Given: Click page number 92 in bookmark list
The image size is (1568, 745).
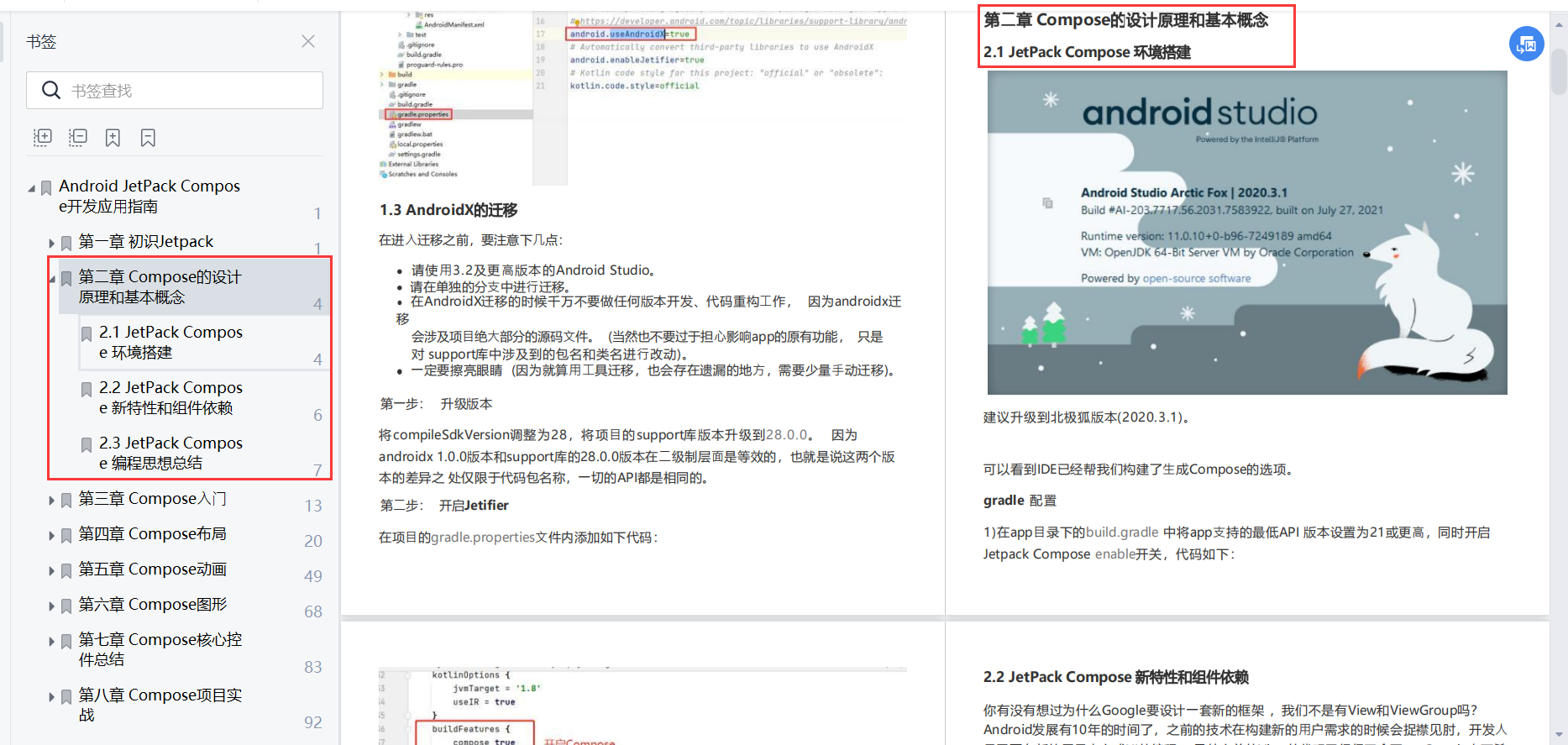Looking at the screenshot, I should [313, 722].
